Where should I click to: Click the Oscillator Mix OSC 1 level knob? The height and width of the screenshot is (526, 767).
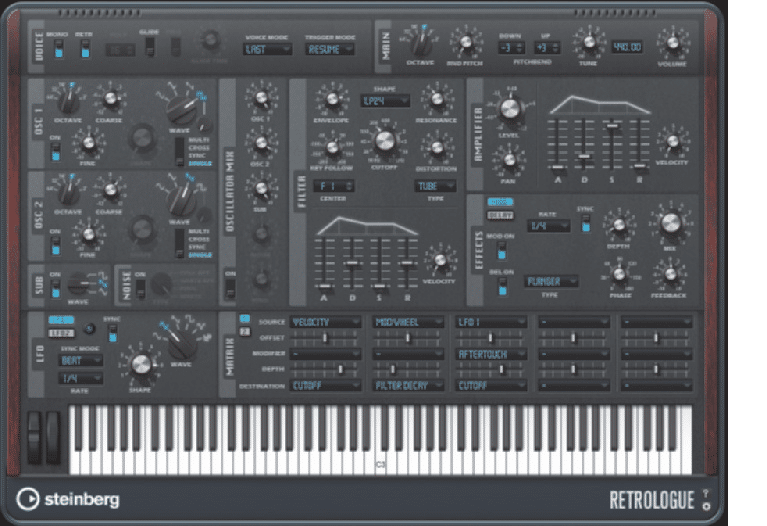point(261,98)
